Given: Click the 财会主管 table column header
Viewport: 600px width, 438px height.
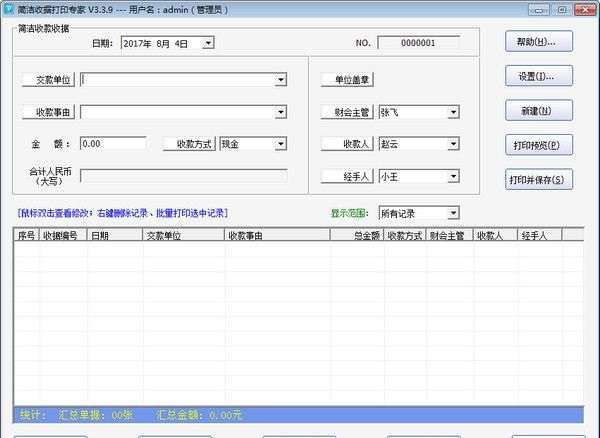Looking at the screenshot, I should pos(450,235).
